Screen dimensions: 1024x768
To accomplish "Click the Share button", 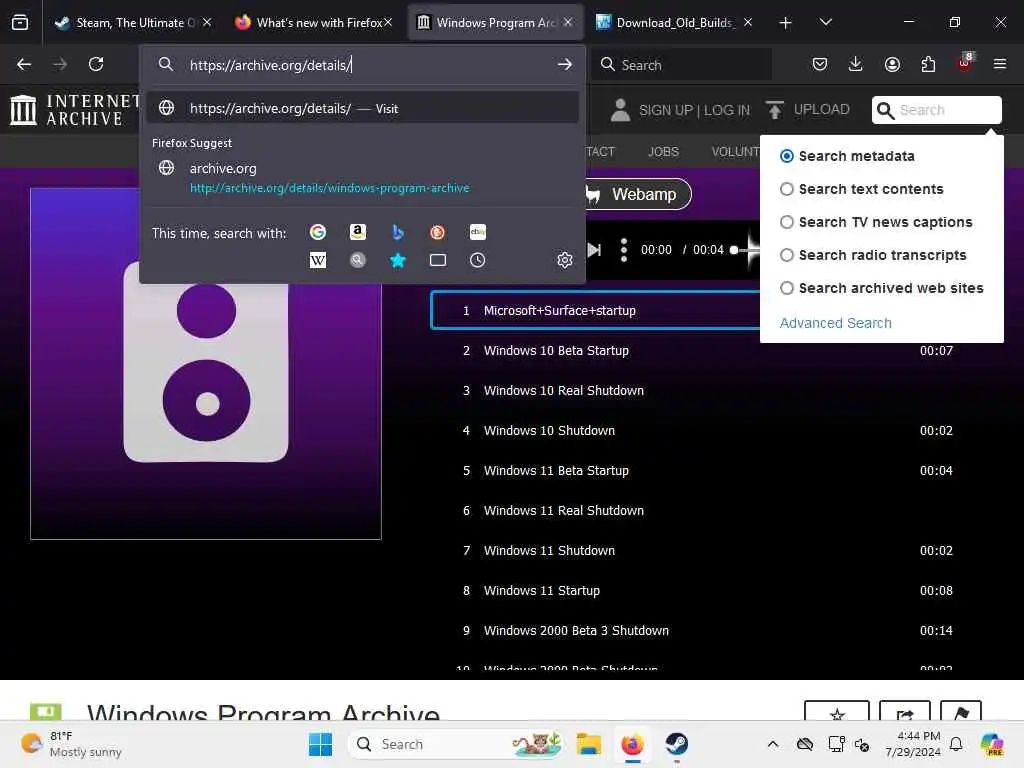I will [905, 712].
